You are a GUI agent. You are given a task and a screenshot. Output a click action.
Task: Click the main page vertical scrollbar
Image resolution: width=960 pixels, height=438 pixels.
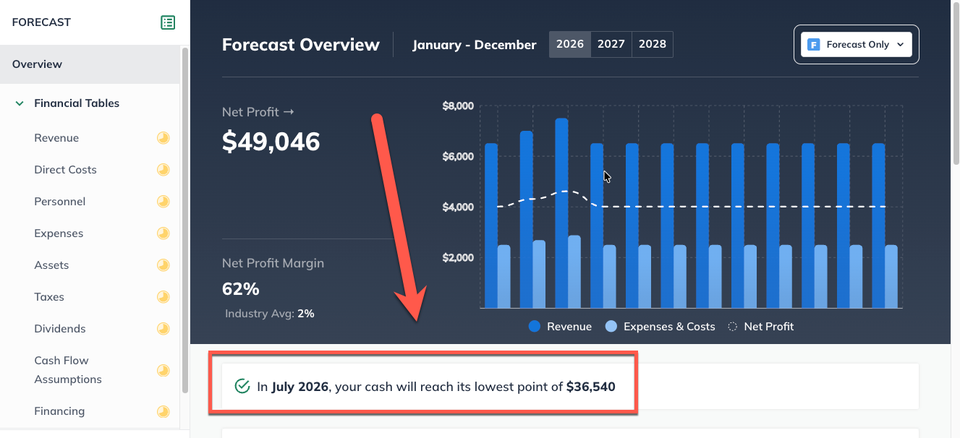[956, 82]
